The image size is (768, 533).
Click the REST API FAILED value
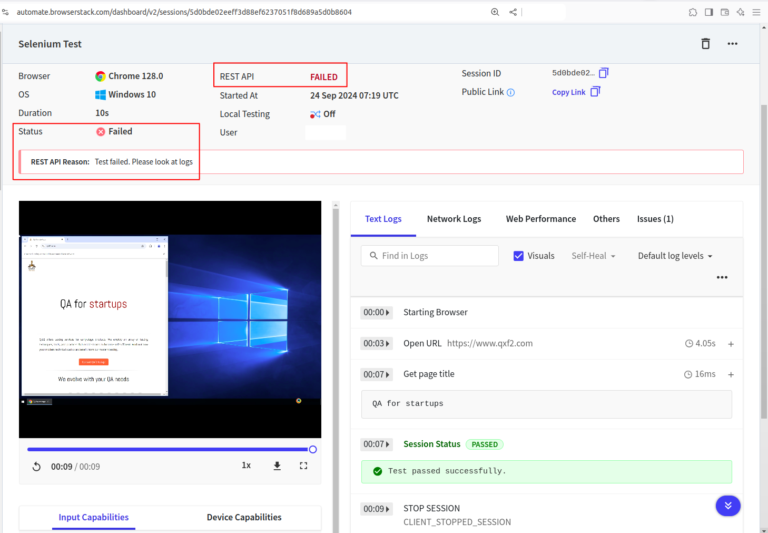point(324,77)
